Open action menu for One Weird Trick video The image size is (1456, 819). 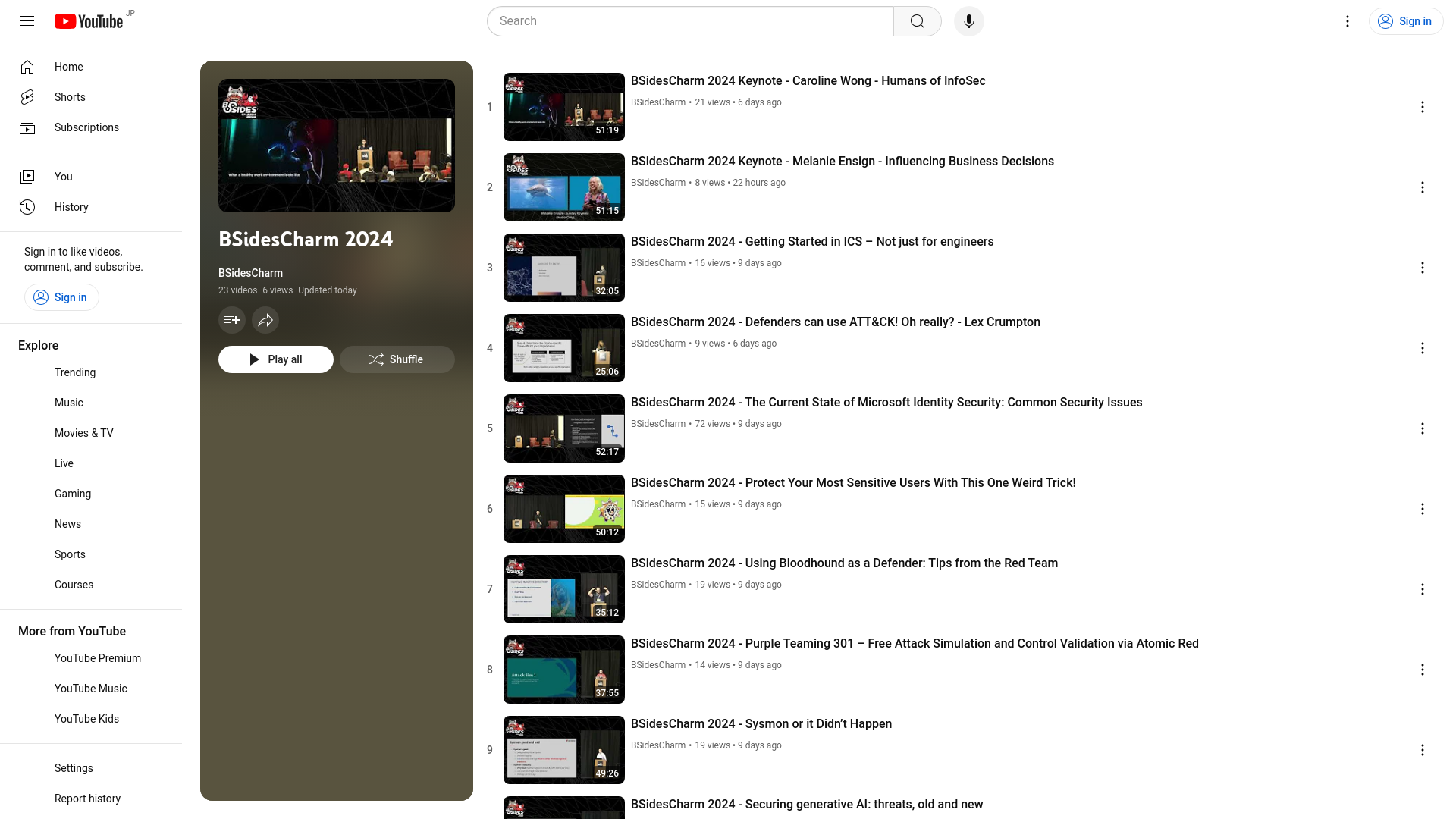click(x=1423, y=509)
